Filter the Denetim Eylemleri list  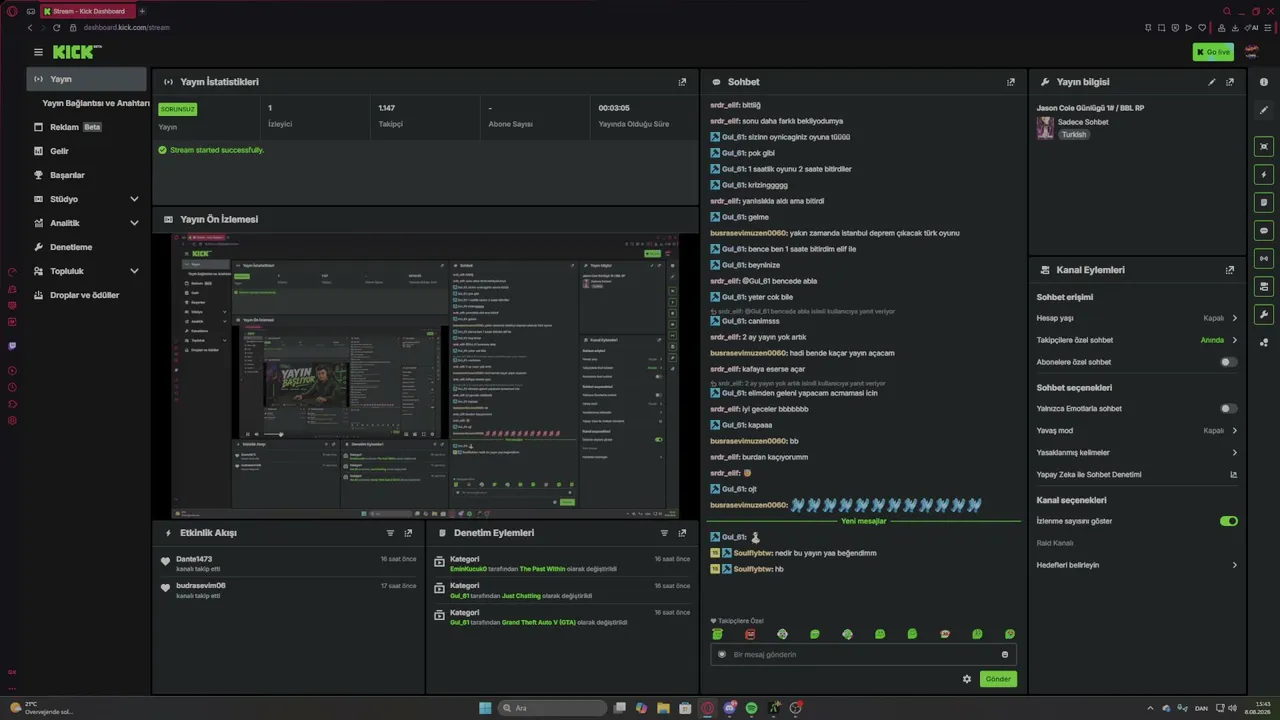[664, 533]
